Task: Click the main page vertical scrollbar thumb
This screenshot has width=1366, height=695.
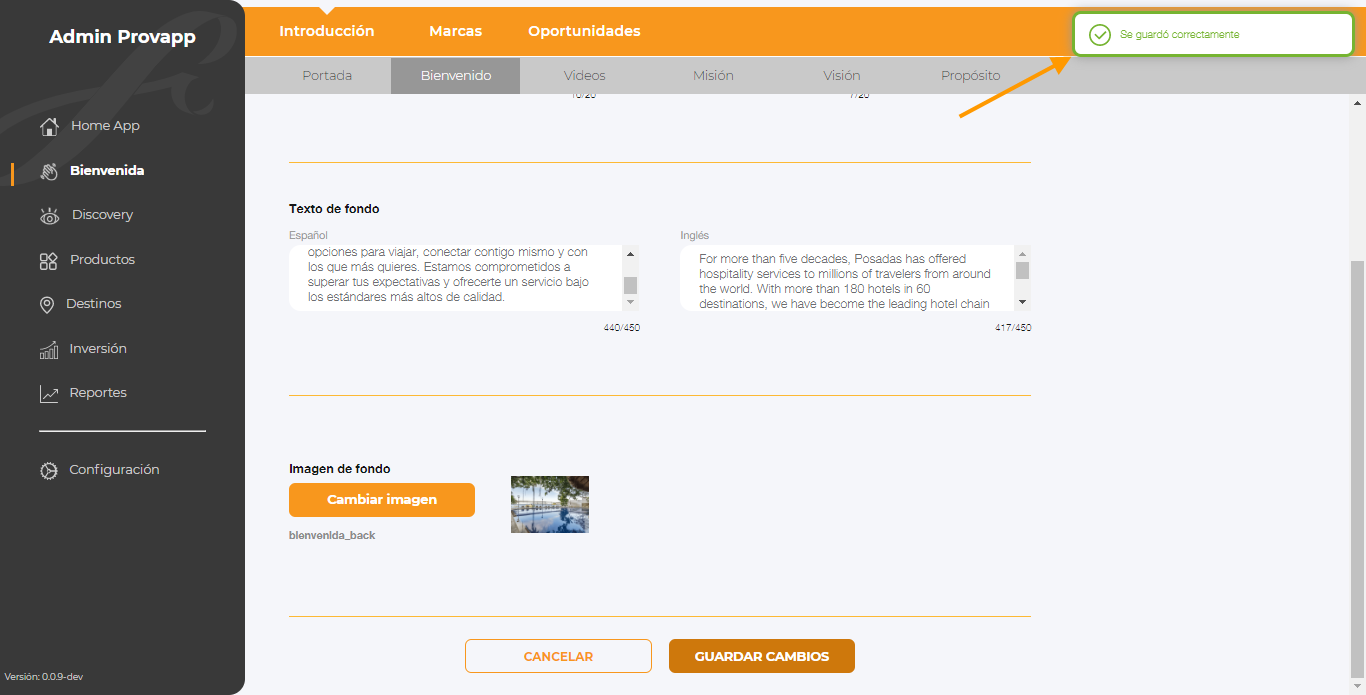Action: (x=1357, y=468)
